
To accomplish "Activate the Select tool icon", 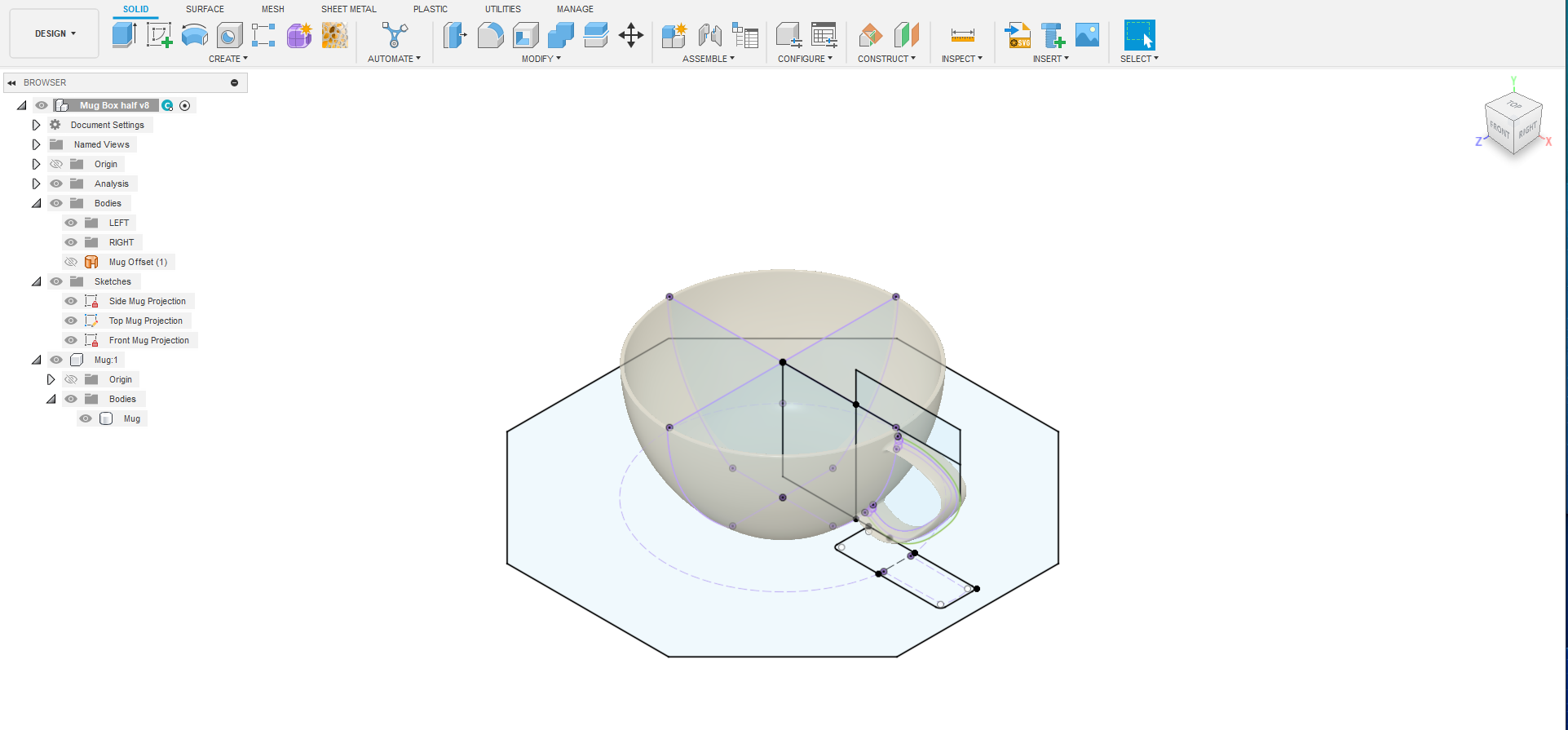I will pos(1139,35).
